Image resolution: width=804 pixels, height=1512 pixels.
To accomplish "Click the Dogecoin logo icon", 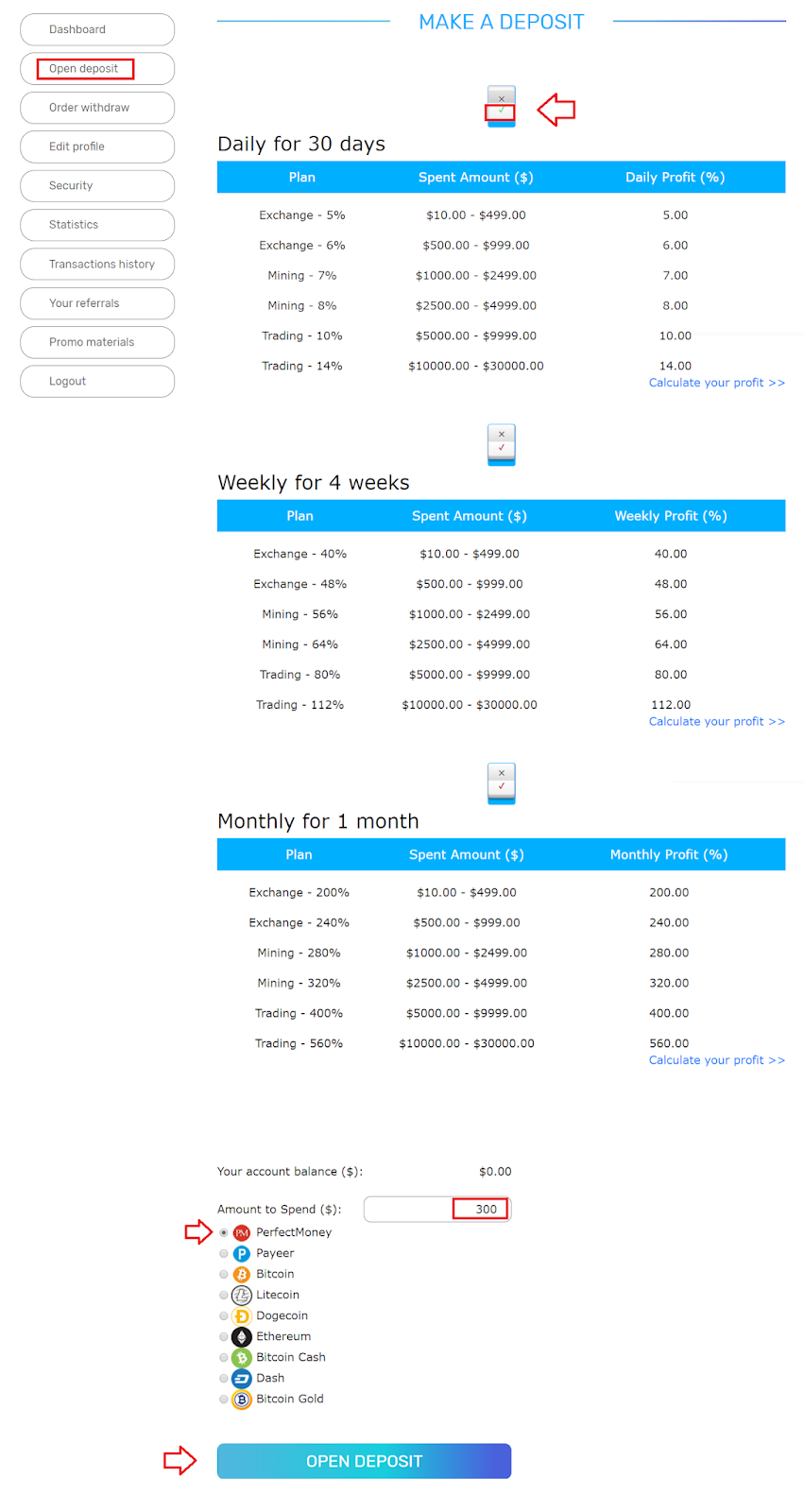I will click(x=242, y=1315).
